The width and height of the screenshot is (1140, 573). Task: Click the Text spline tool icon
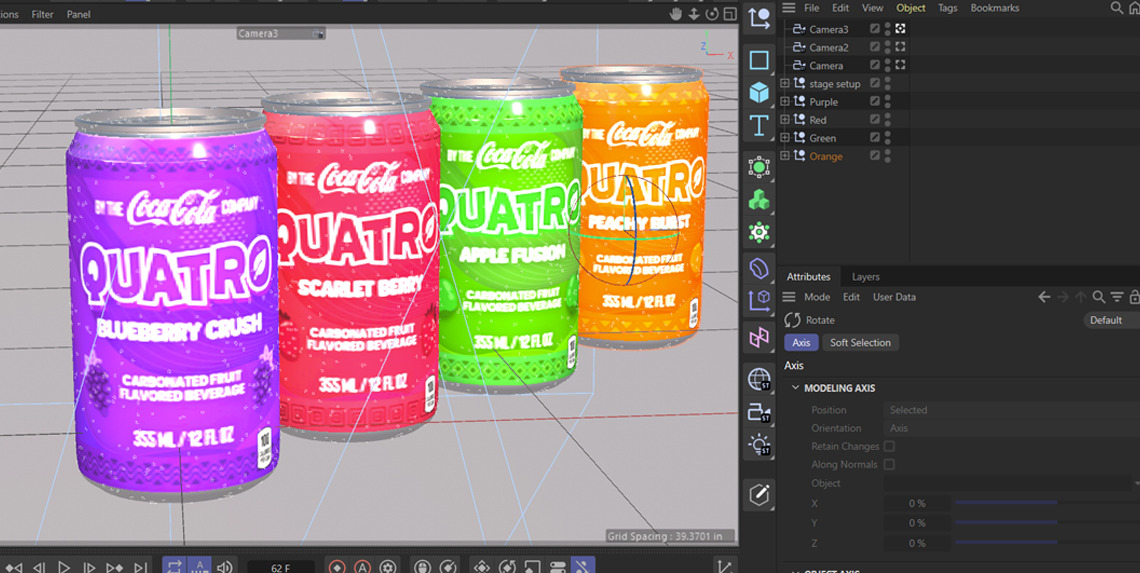[759, 126]
